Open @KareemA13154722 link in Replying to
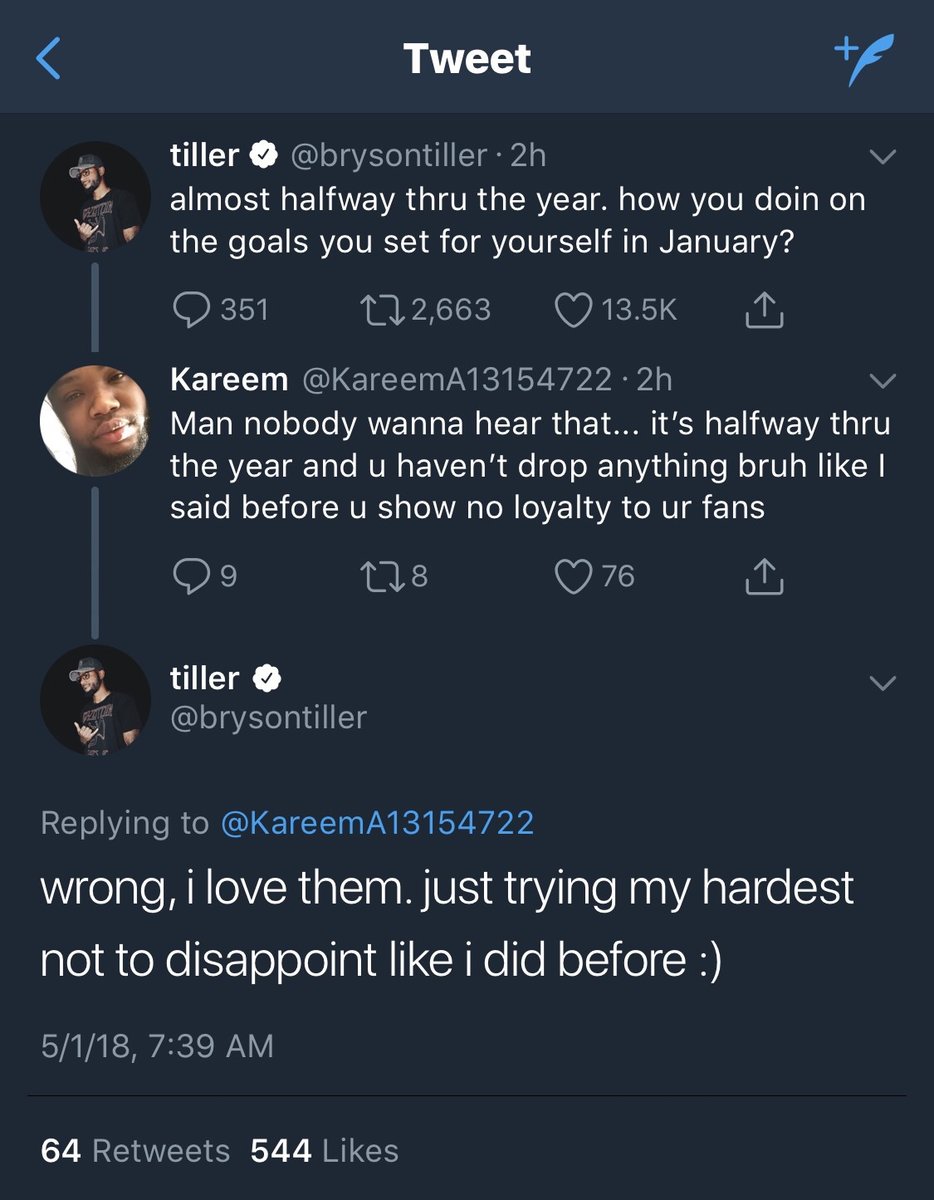This screenshot has height=1200, width=934. pyautogui.click(x=376, y=823)
